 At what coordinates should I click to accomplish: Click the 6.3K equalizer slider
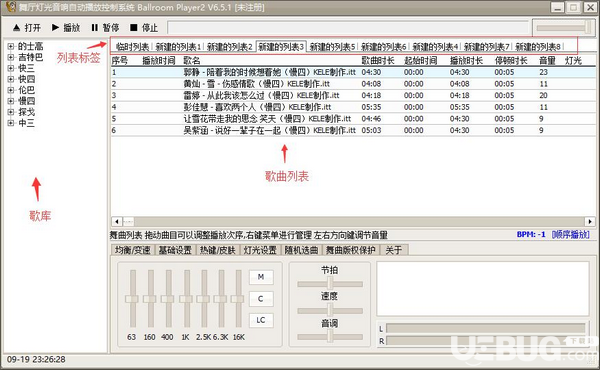pos(221,299)
